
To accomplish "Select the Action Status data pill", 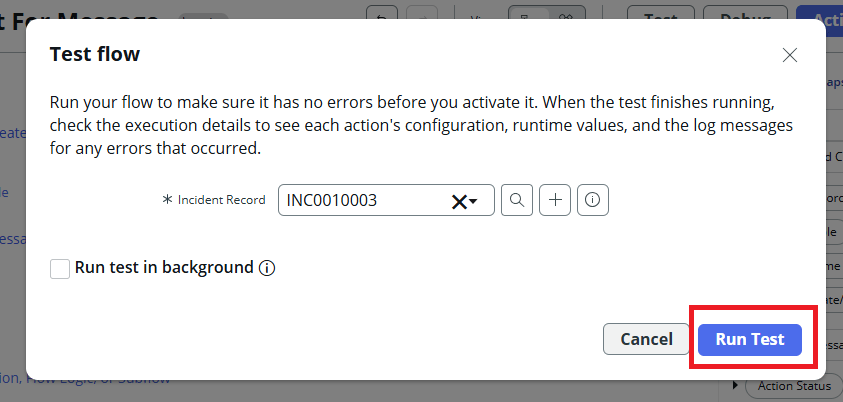I will (x=794, y=386).
